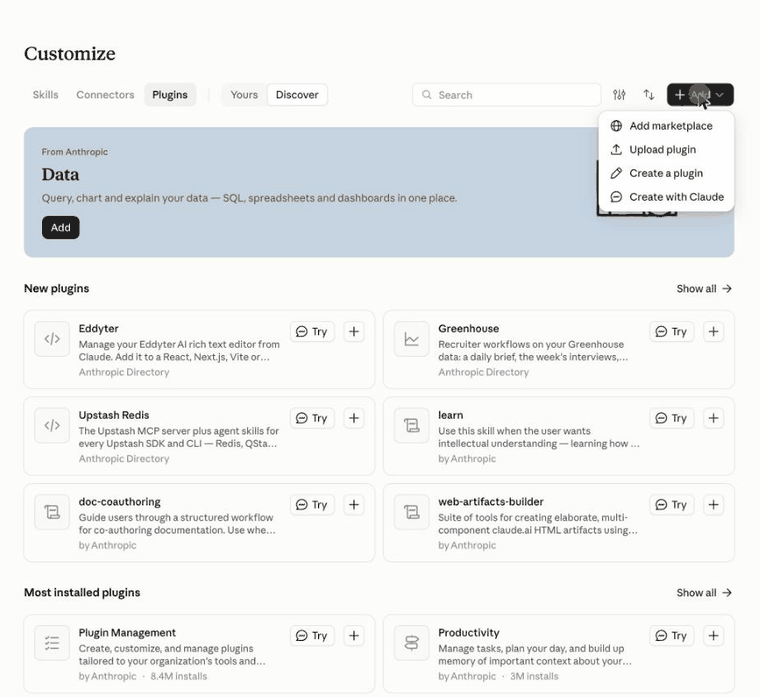This screenshot has height=697, width=760.
Task: Click the plus icon for Upstash Redis
Action: (x=354, y=418)
